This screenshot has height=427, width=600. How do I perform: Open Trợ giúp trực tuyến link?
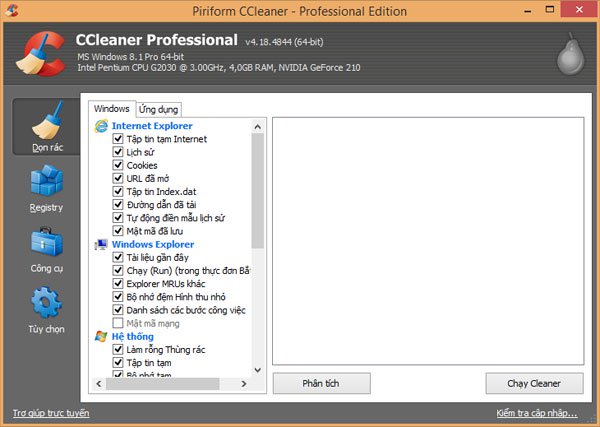coord(51,413)
